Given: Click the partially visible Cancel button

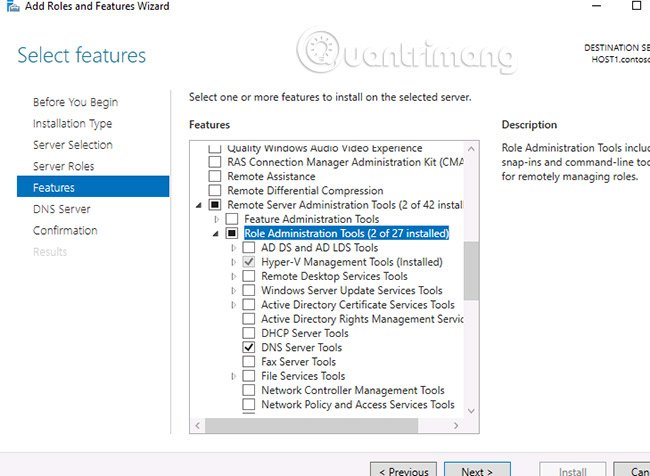Looking at the screenshot, I should point(632,469).
